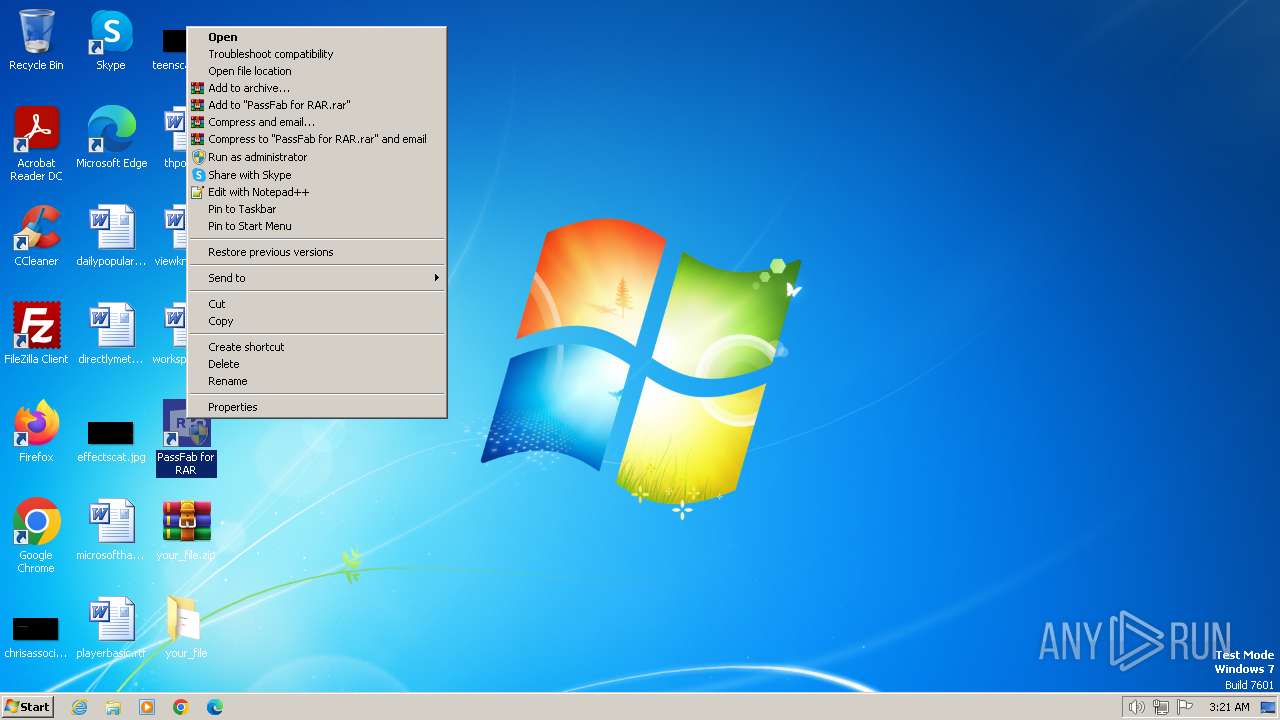Select the Microsoft Edge desktop shortcut
This screenshot has width=1280, height=720.
click(111, 138)
